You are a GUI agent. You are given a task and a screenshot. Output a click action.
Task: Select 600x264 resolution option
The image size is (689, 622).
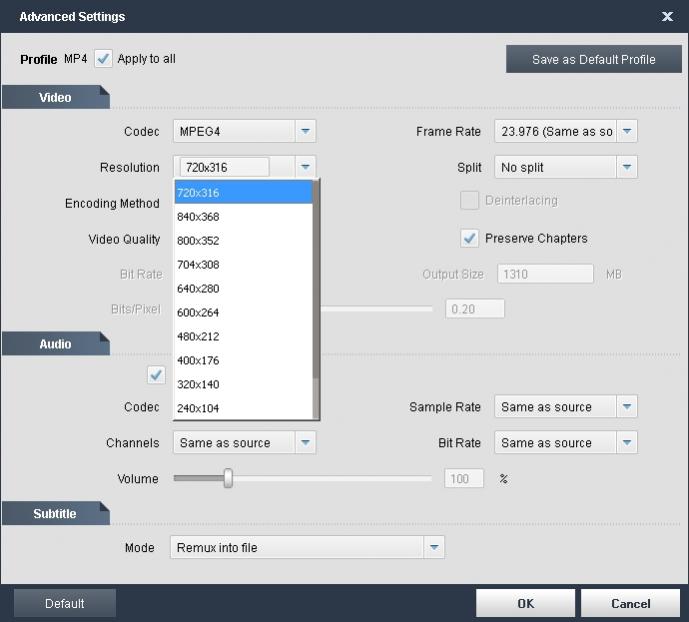[x=243, y=312]
